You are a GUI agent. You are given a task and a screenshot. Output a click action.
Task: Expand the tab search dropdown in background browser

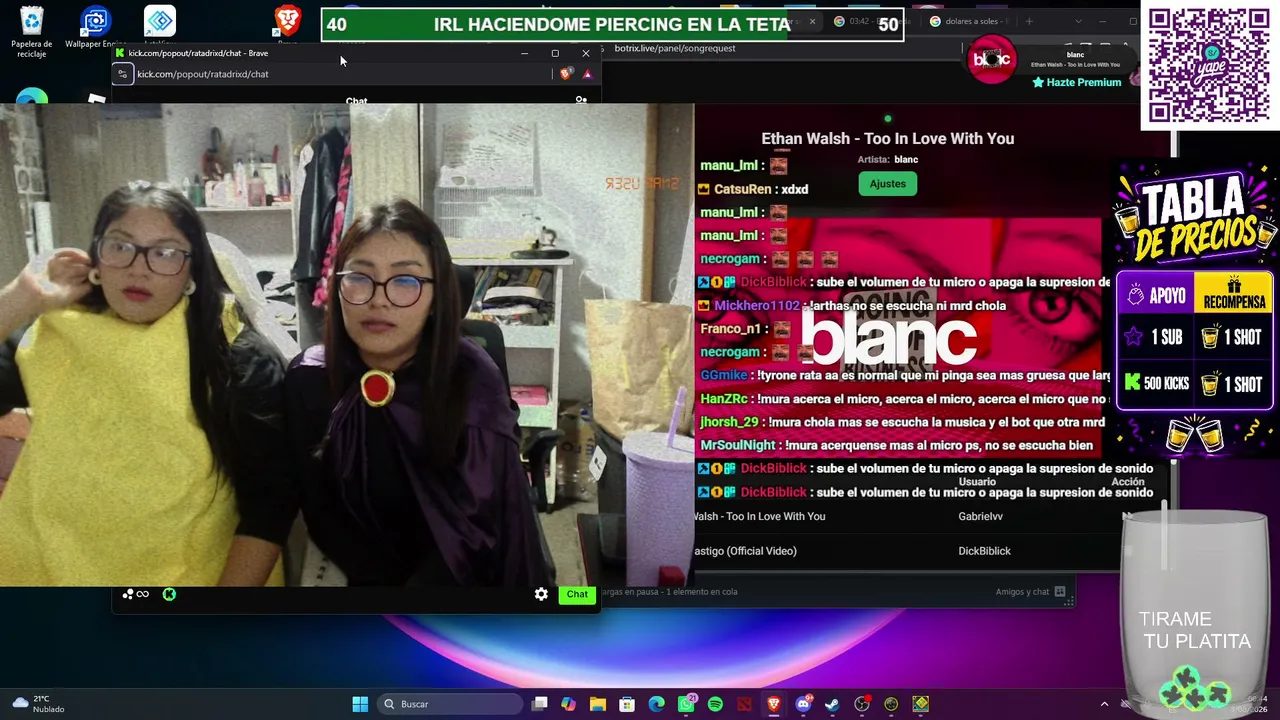click(1078, 21)
